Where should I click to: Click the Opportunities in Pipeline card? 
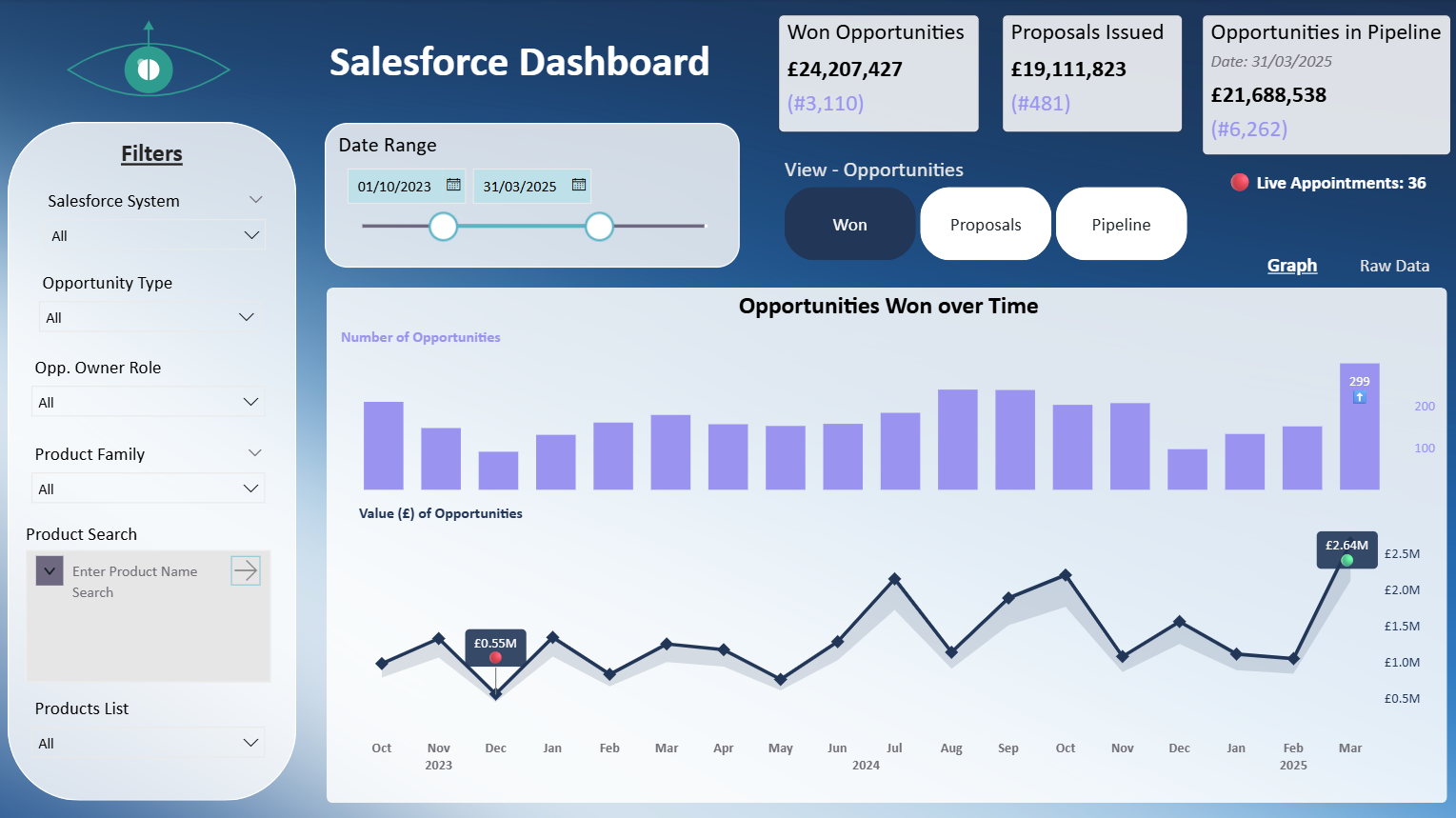click(1326, 85)
